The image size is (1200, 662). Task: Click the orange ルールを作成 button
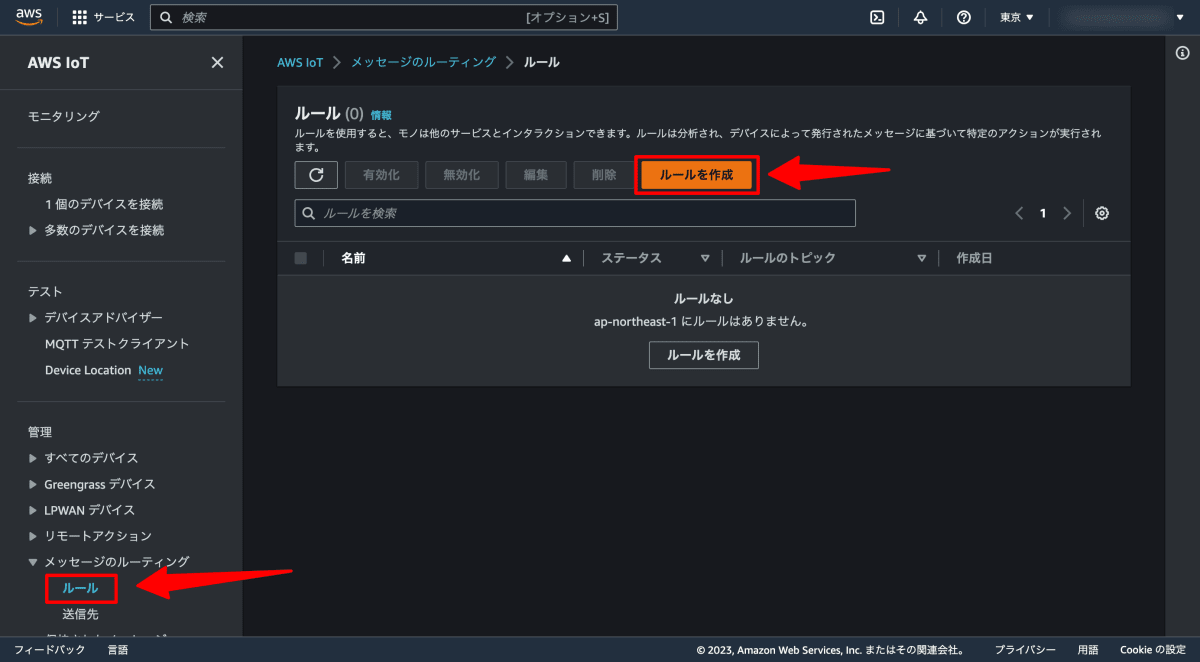click(697, 175)
